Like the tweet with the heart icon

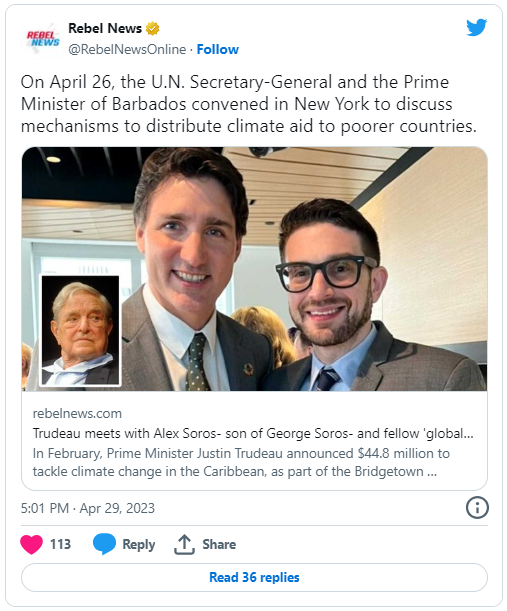coord(32,544)
